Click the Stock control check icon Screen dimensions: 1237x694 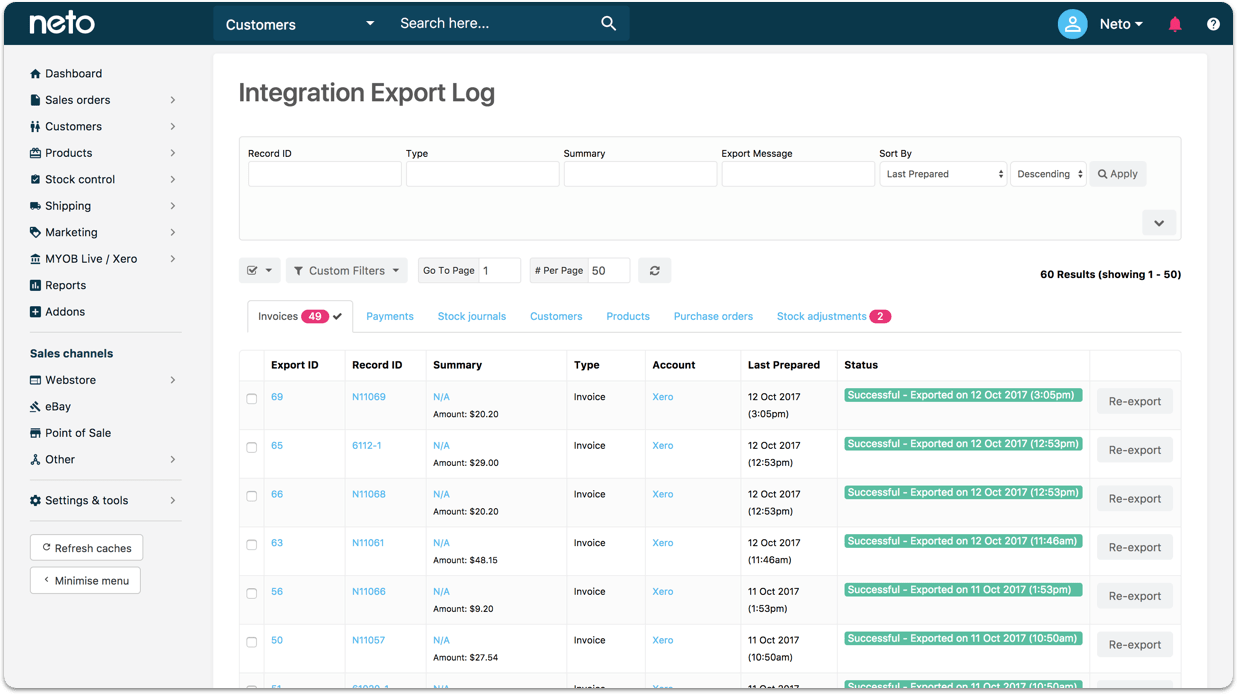36,180
